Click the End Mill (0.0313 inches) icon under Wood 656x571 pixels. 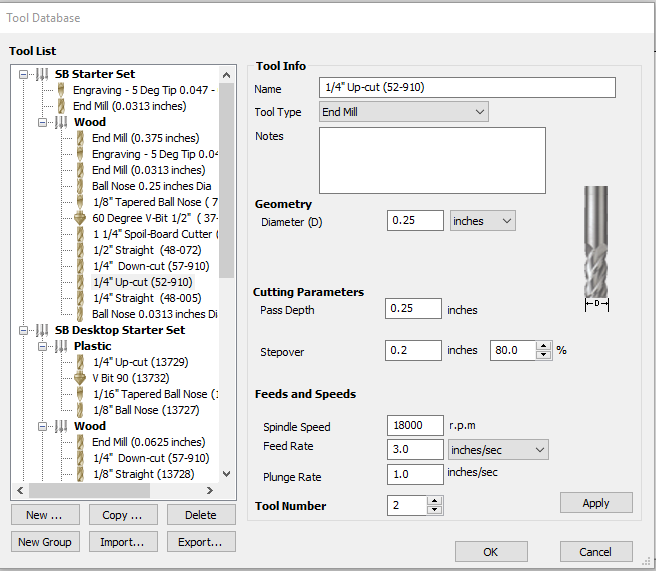pyautogui.click(x=80, y=170)
